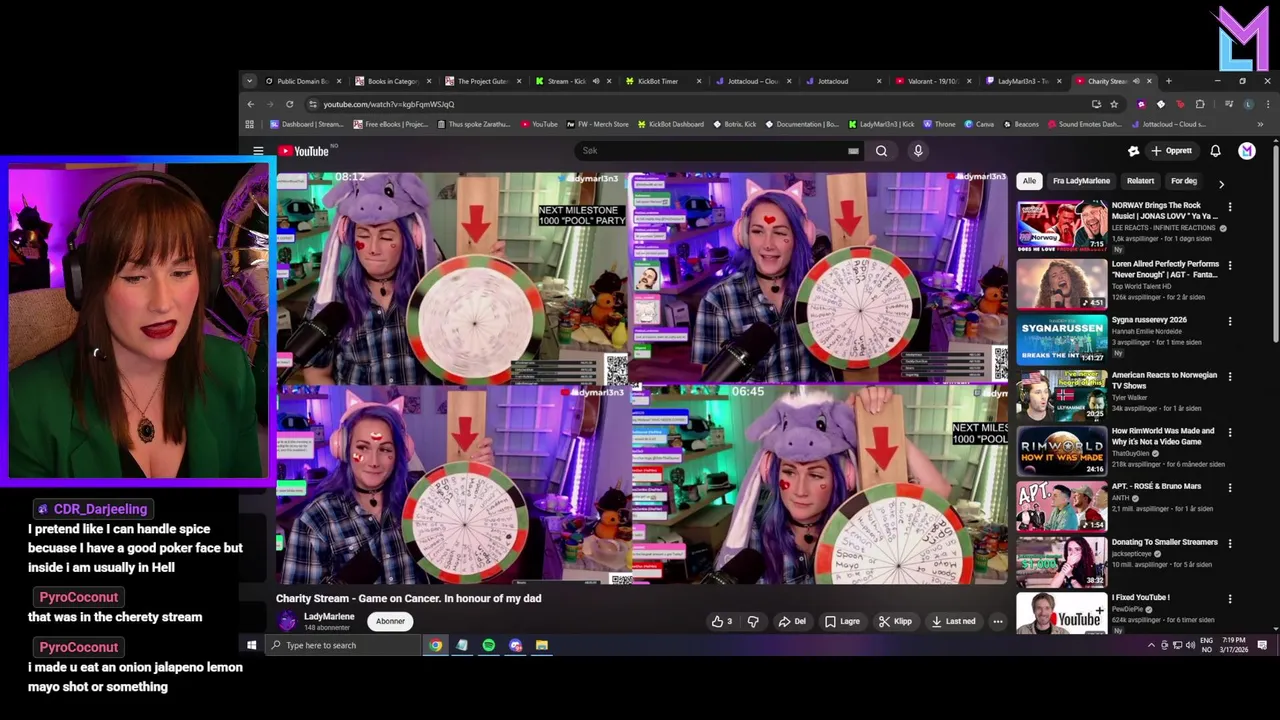Open options menu for American Reacts video
This screenshot has width=1280, height=720.
tap(1230, 376)
